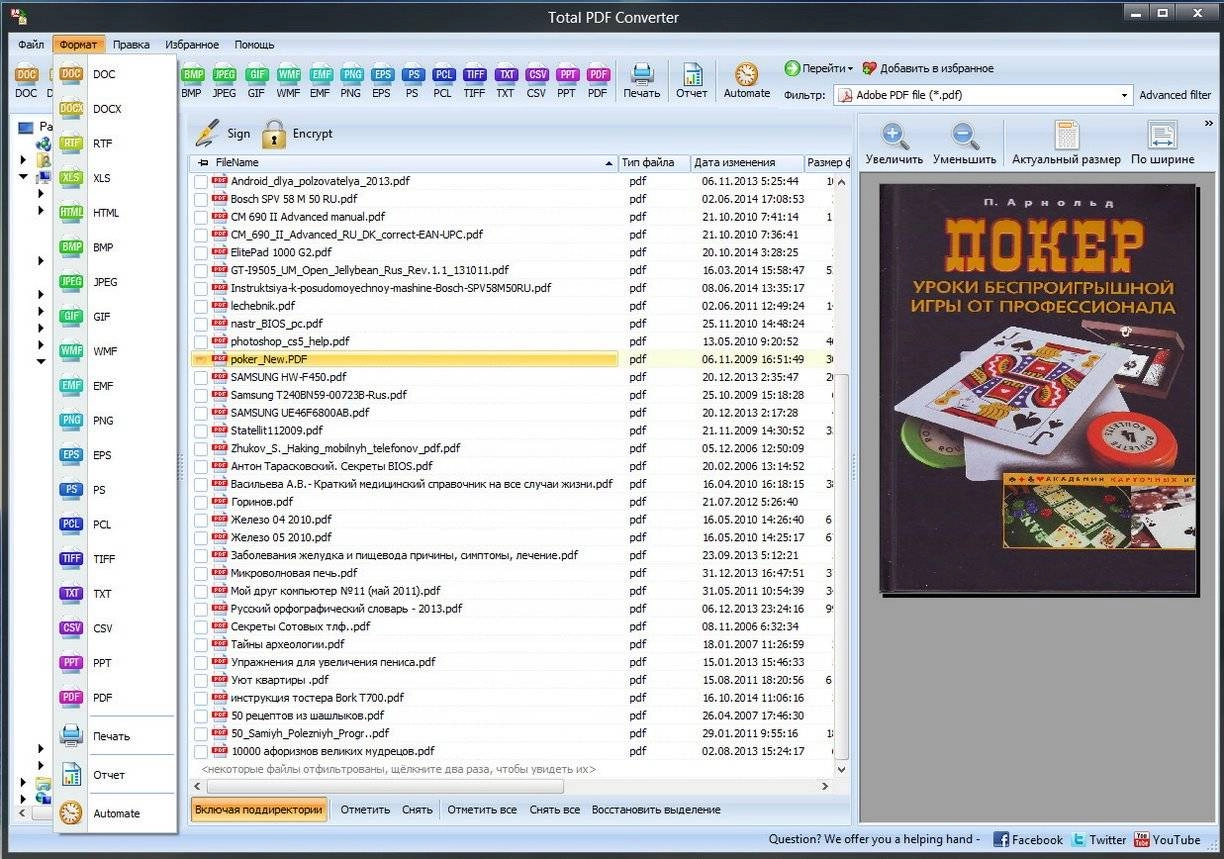Check the box for Android_dlya_polzovatelya_2013.pdf
The image size is (1224, 859).
pos(201,182)
